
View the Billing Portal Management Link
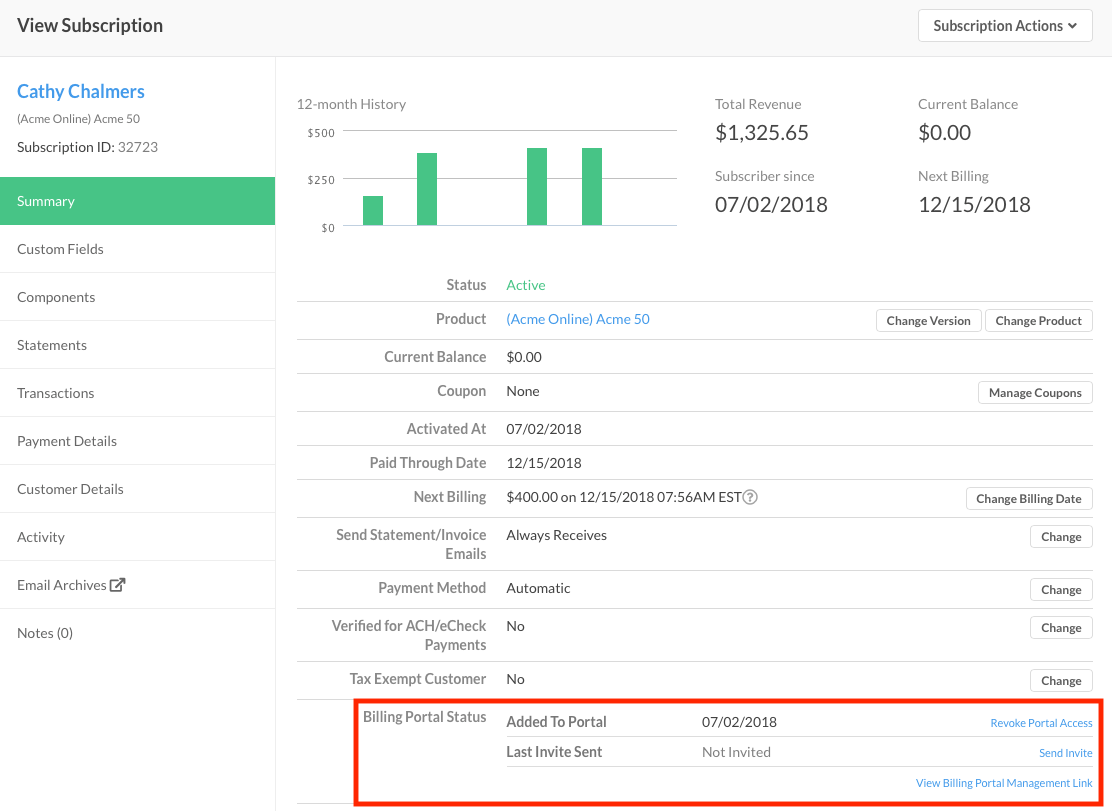[x=1004, y=782]
